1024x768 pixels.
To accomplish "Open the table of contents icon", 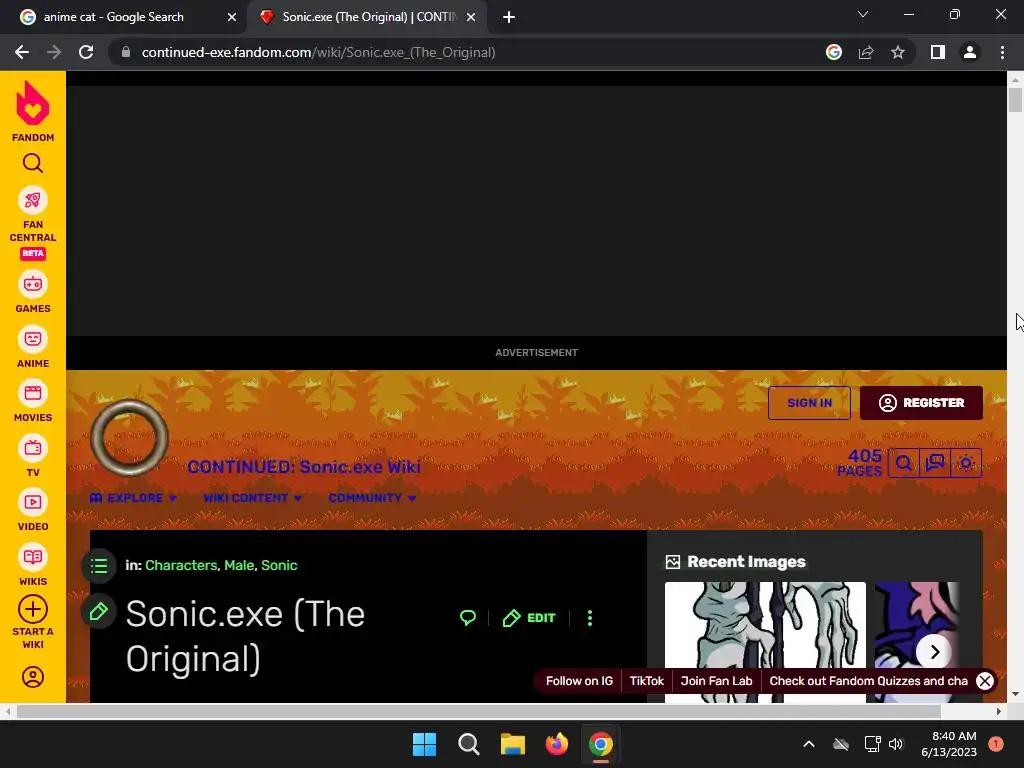I will coord(99,566).
